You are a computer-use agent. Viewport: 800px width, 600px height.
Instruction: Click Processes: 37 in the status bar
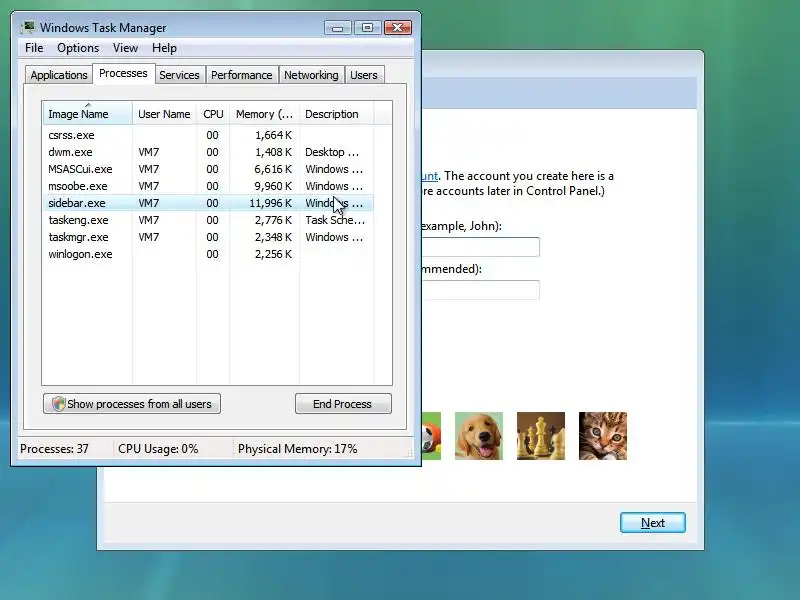54,449
